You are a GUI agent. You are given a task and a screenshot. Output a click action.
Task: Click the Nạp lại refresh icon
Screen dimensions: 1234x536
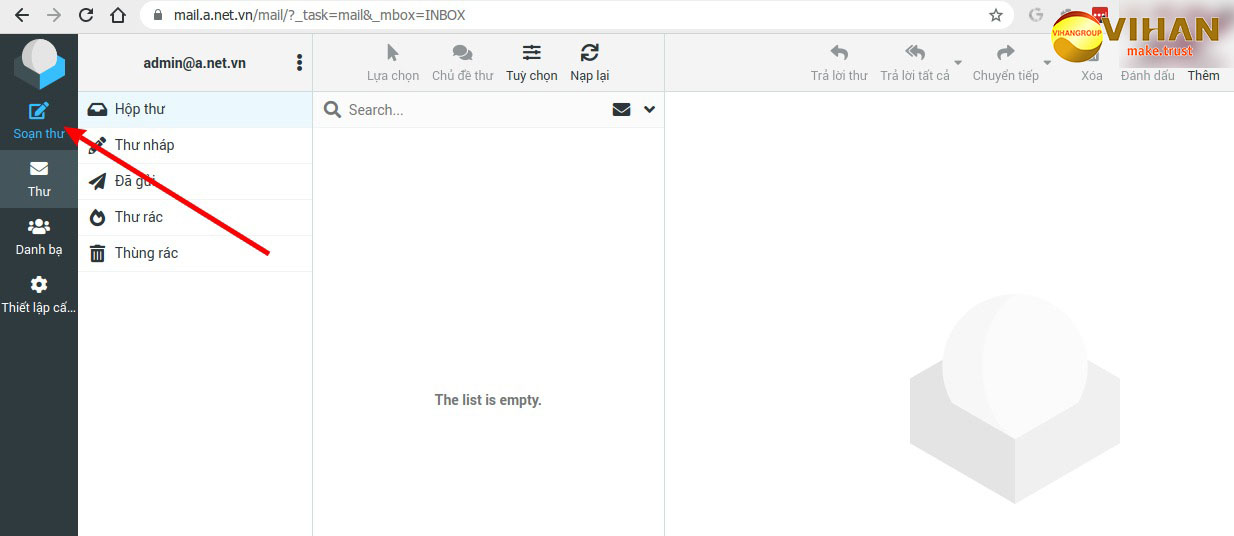pos(589,61)
